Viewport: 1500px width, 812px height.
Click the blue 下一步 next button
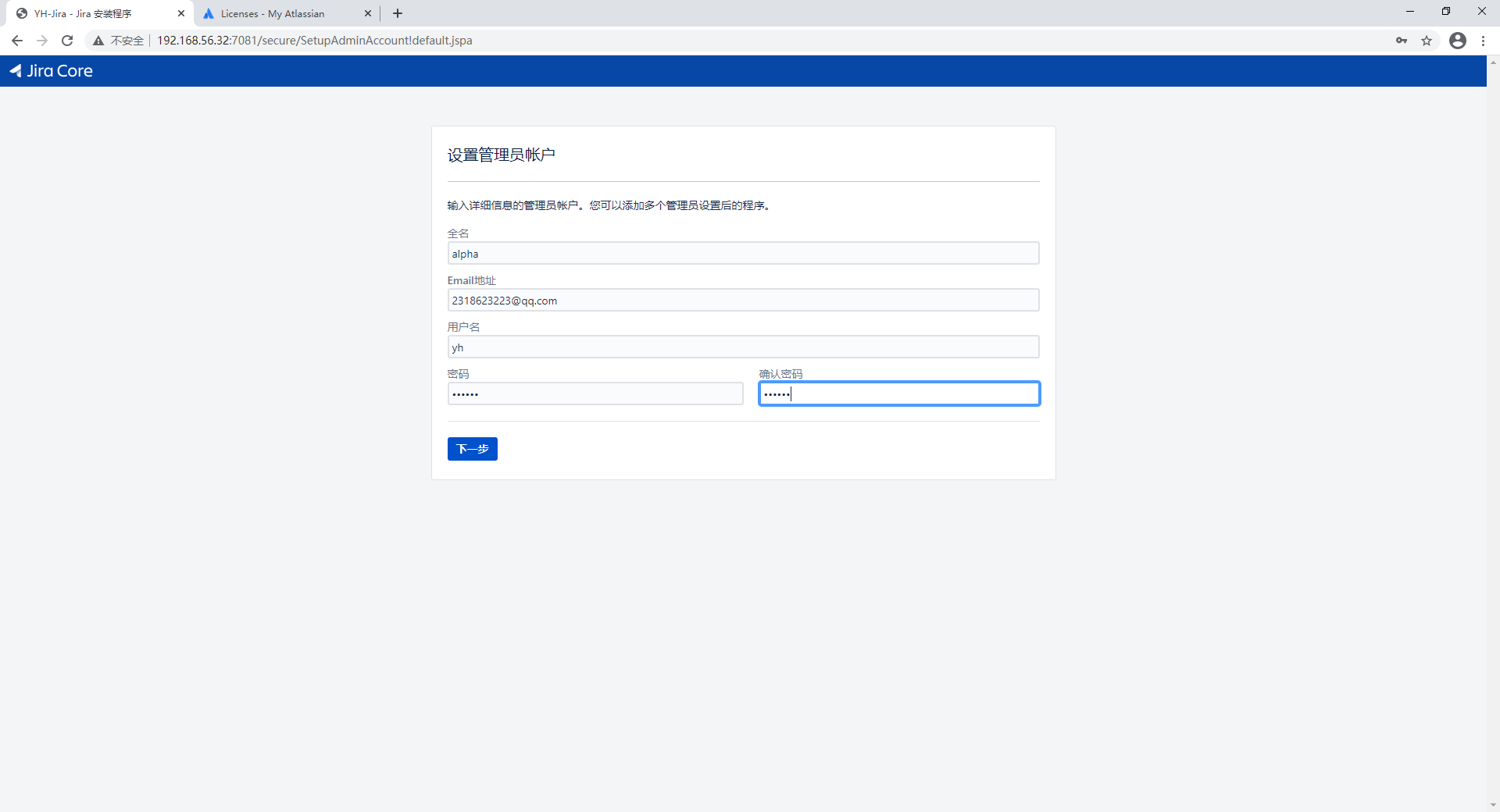tap(472, 449)
